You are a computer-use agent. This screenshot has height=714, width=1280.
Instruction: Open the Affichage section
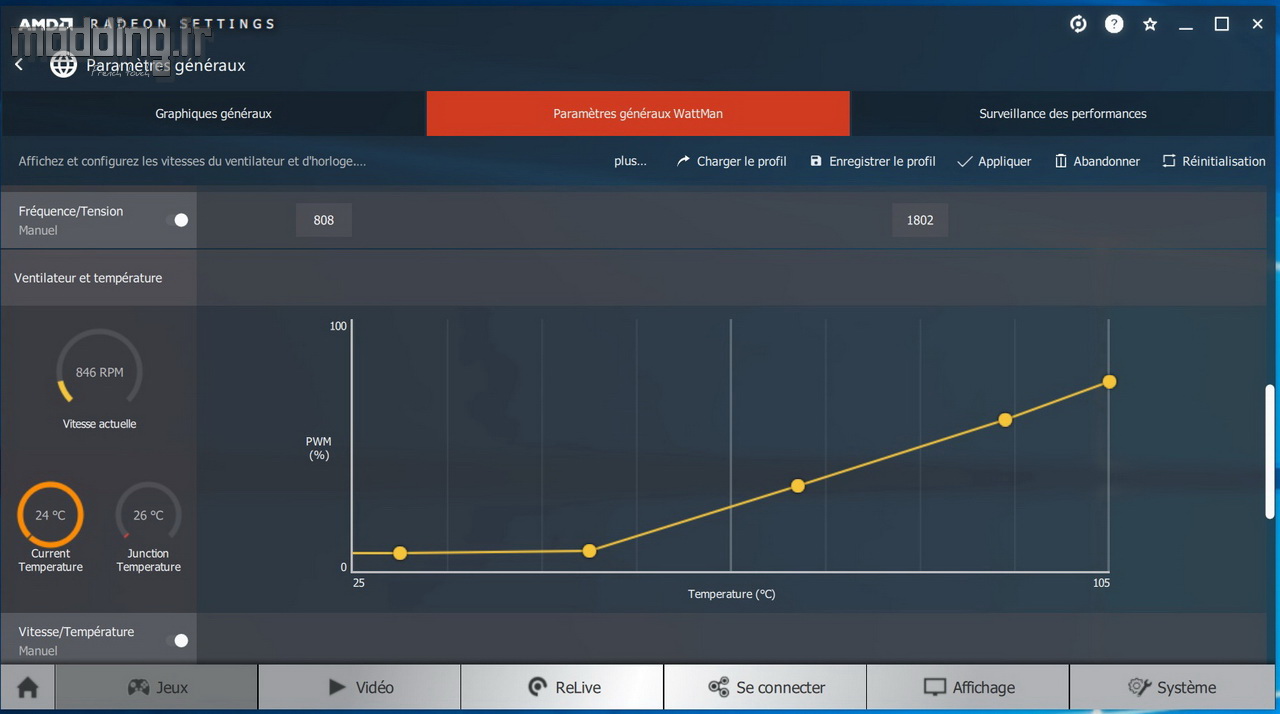coord(968,687)
